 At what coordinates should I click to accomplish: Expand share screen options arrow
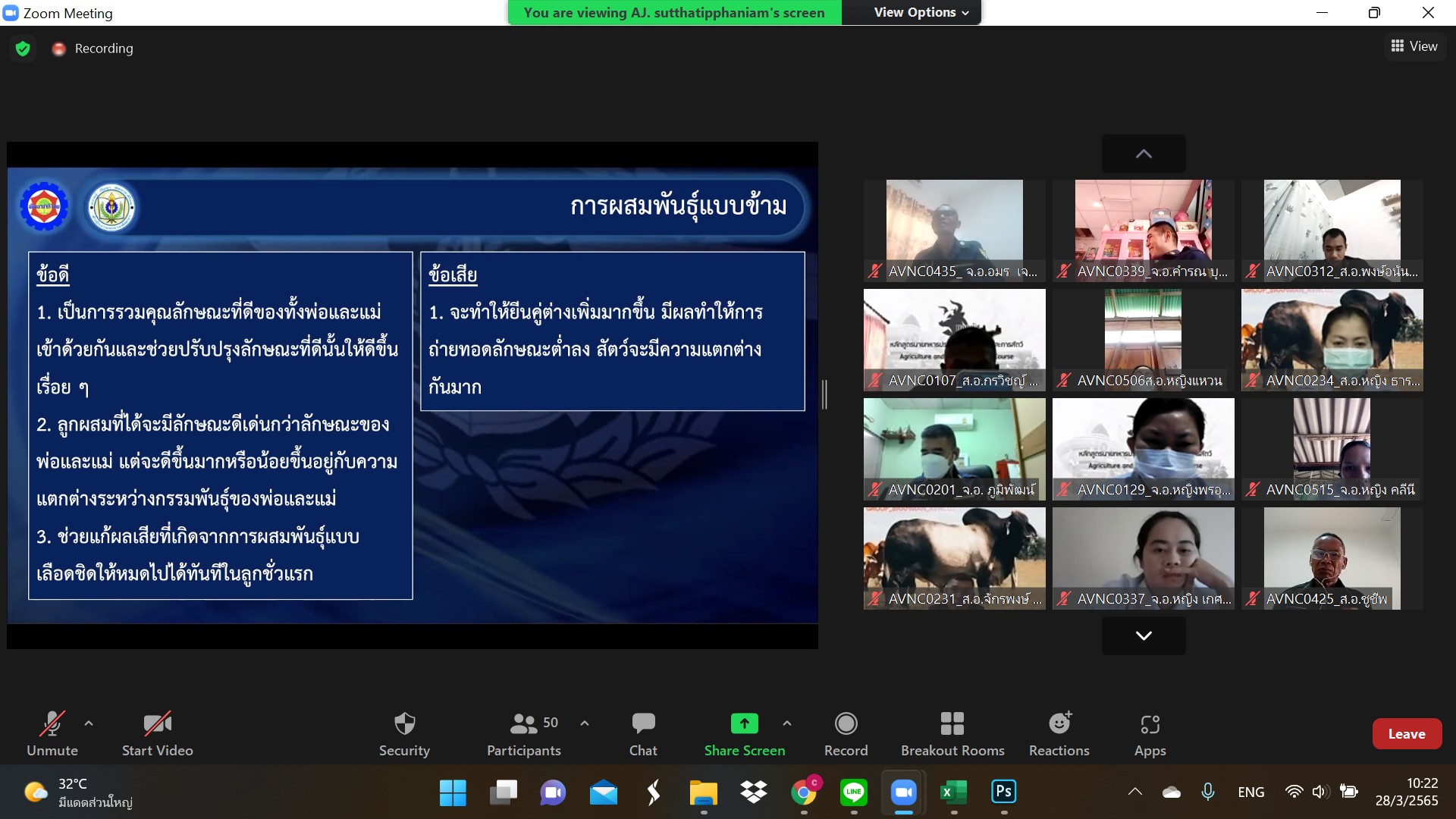coord(787,723)
